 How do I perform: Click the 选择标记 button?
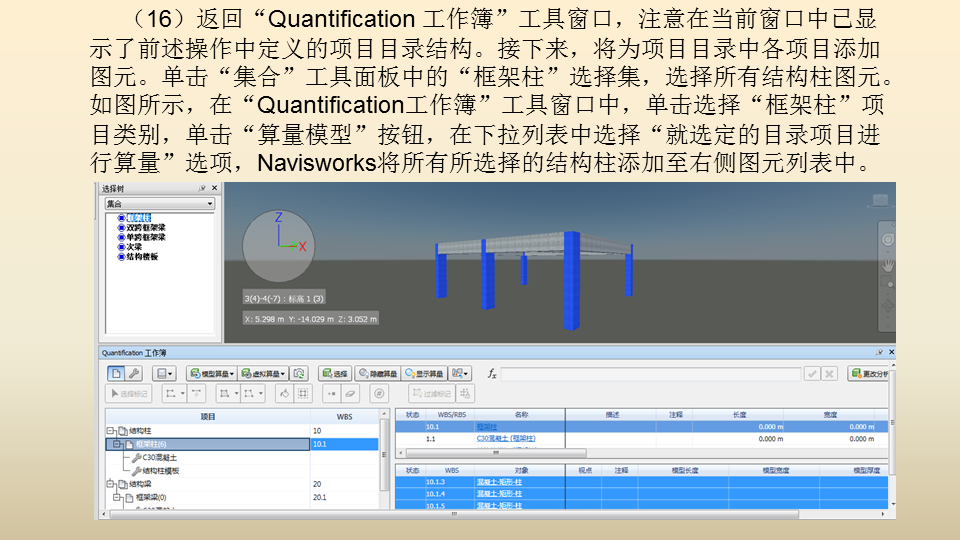click(129, 394)
